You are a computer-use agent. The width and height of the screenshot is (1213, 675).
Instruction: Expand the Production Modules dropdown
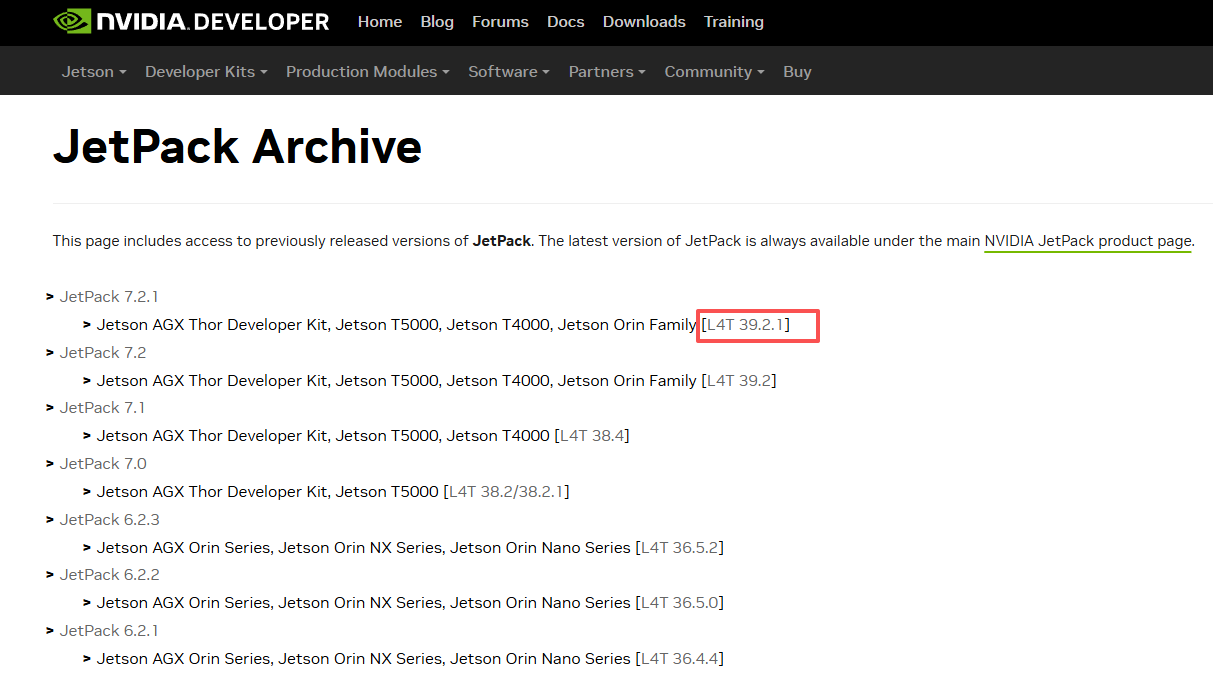tap(368, 71)
